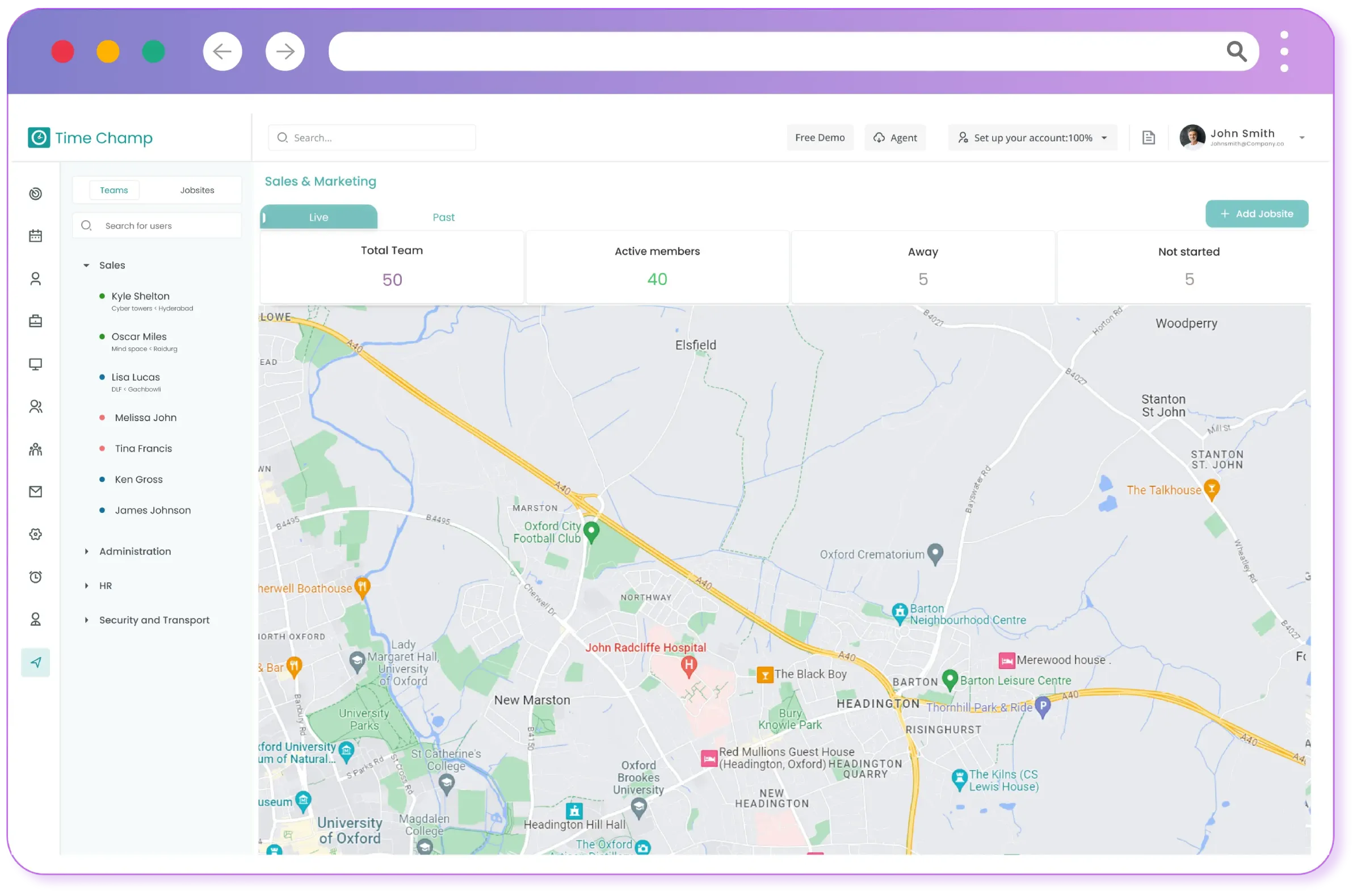Click the Barton Neighbourhood Centre marker
The image size is (1357, 896).
pos(900,614)
